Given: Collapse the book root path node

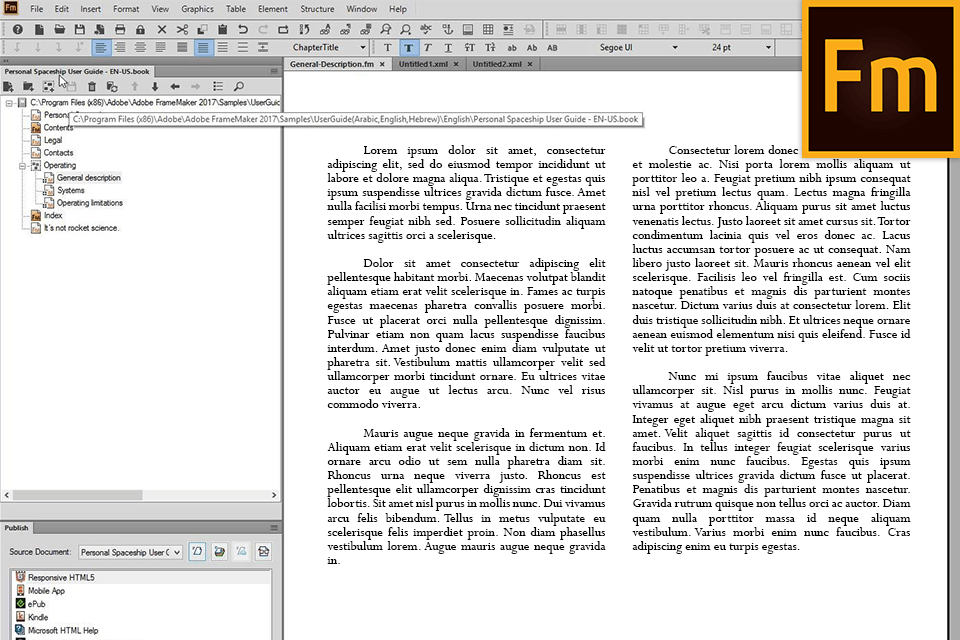Looking at the screenshot, I should [9, 103].
